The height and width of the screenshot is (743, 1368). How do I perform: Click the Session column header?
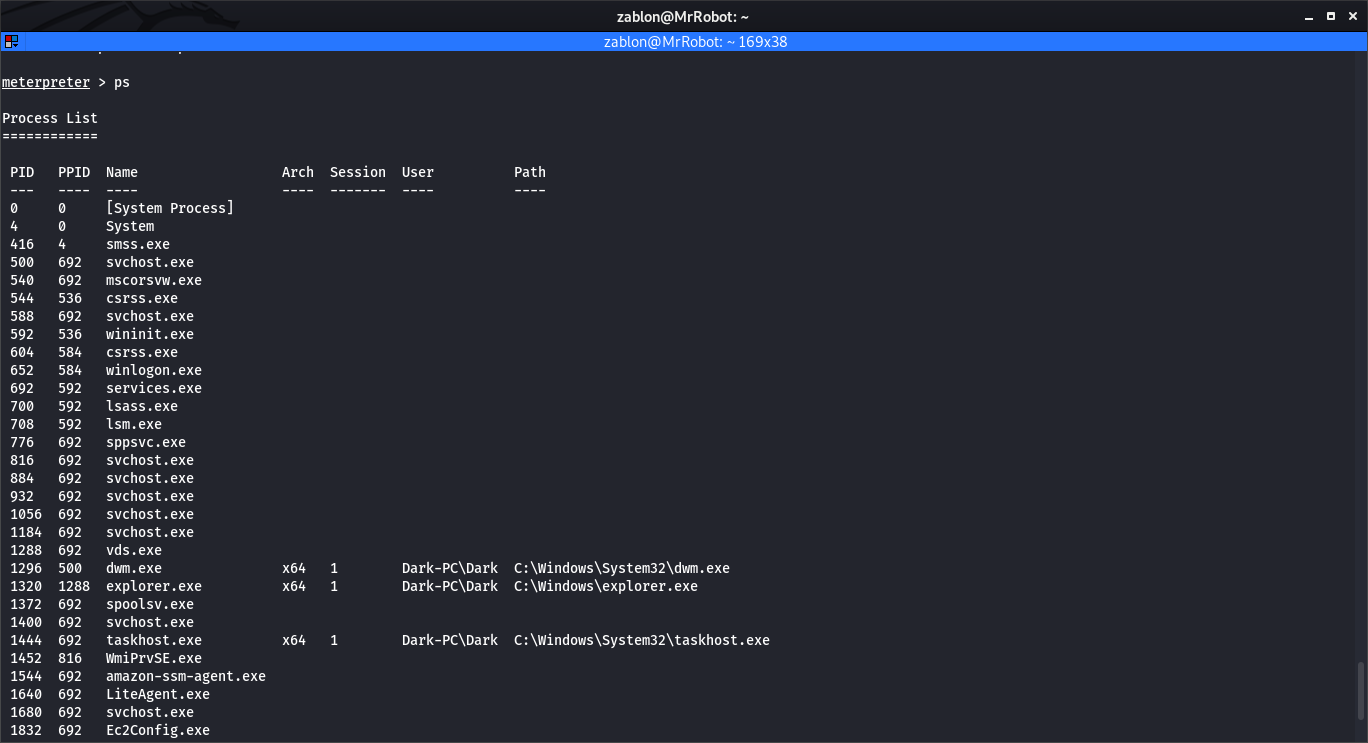click(358, 172)
